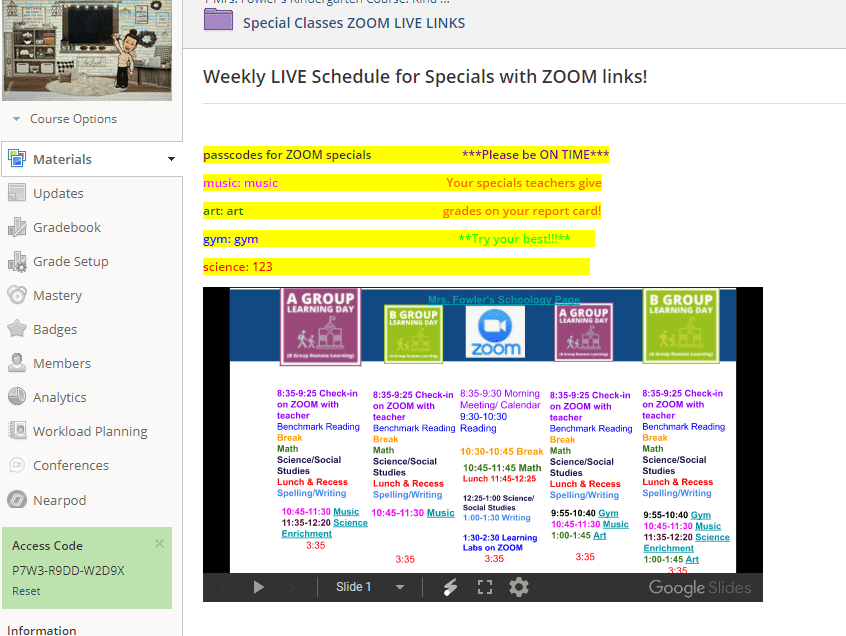Open the 1:00-1:45 Art link in fourth column
846x636 pixels.
click(599, 535)
